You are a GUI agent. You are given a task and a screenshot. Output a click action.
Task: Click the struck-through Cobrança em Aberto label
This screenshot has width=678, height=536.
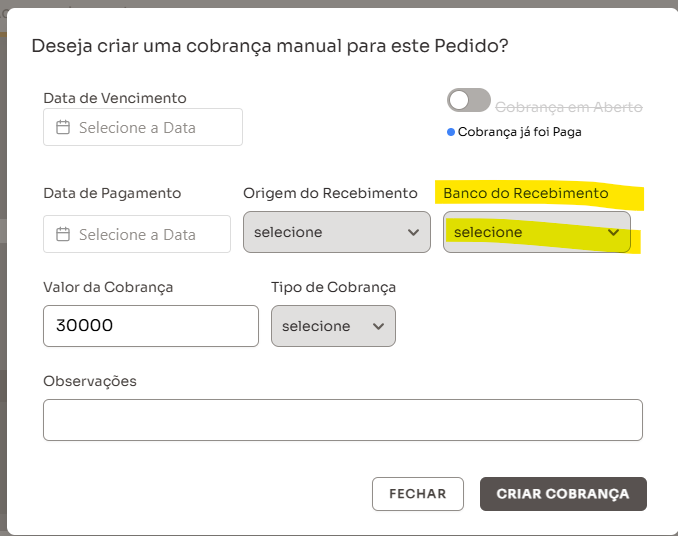[x=569, y=107]
